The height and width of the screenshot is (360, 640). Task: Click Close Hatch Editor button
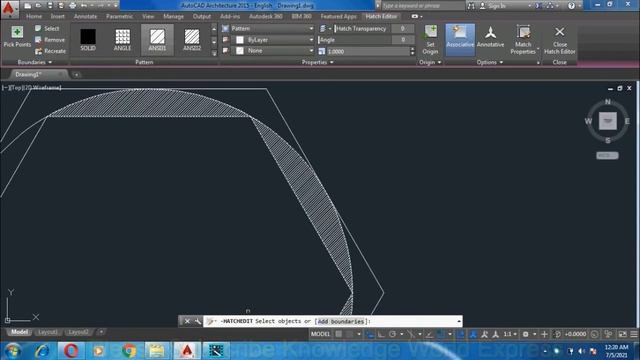point(560,40)
